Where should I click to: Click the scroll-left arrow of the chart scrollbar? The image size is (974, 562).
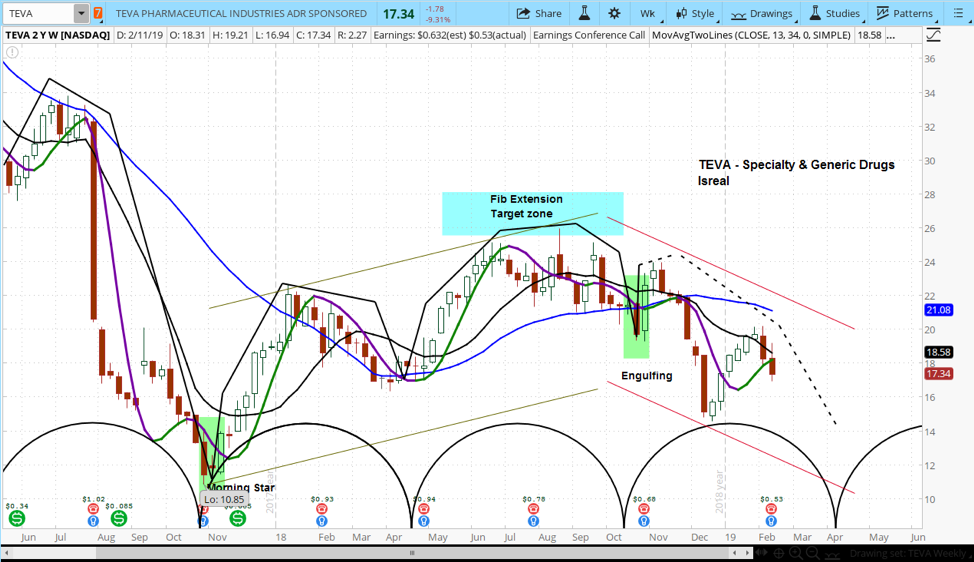tap(7, 552)
